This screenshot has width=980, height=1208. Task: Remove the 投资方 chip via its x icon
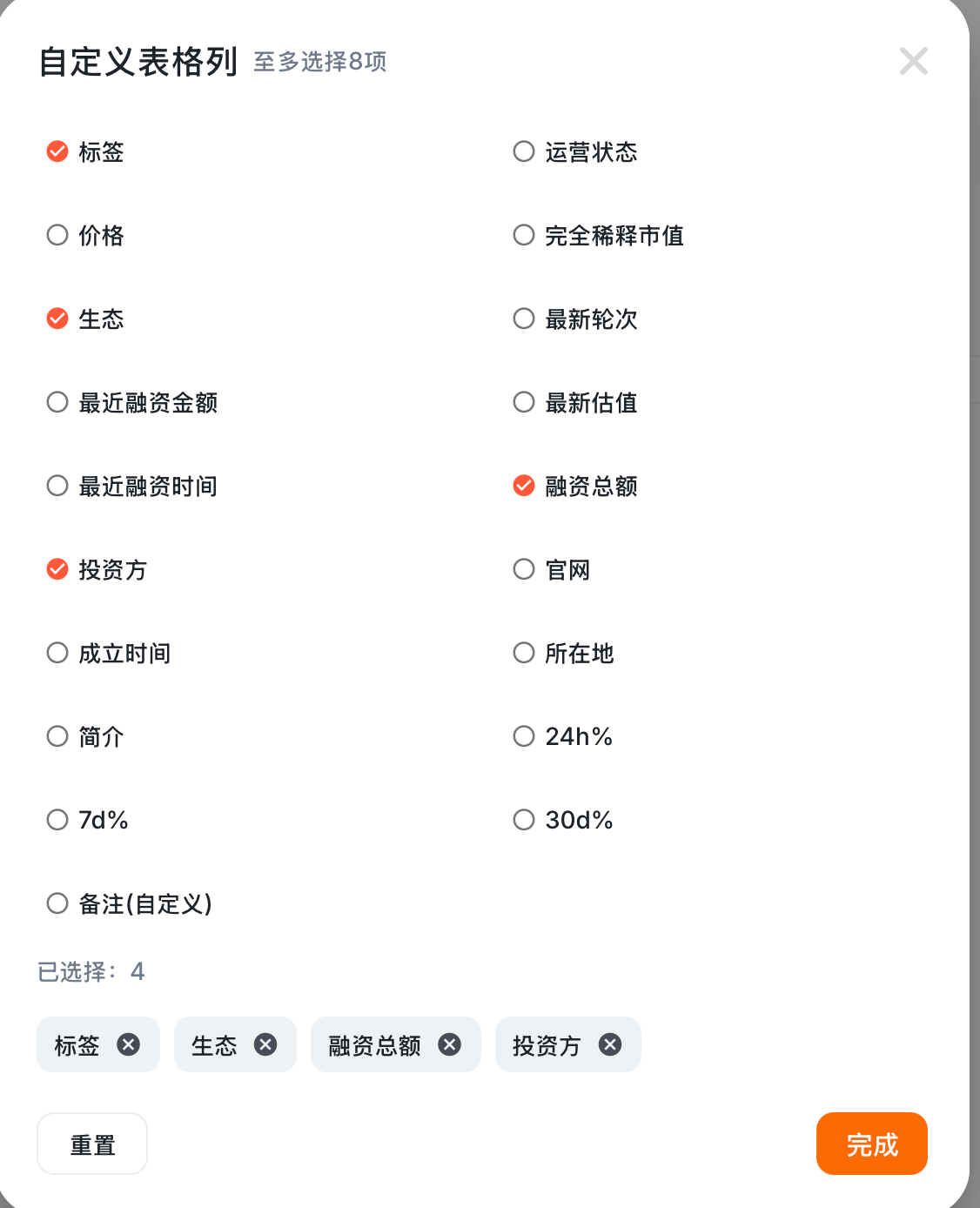pos(610,1044)
